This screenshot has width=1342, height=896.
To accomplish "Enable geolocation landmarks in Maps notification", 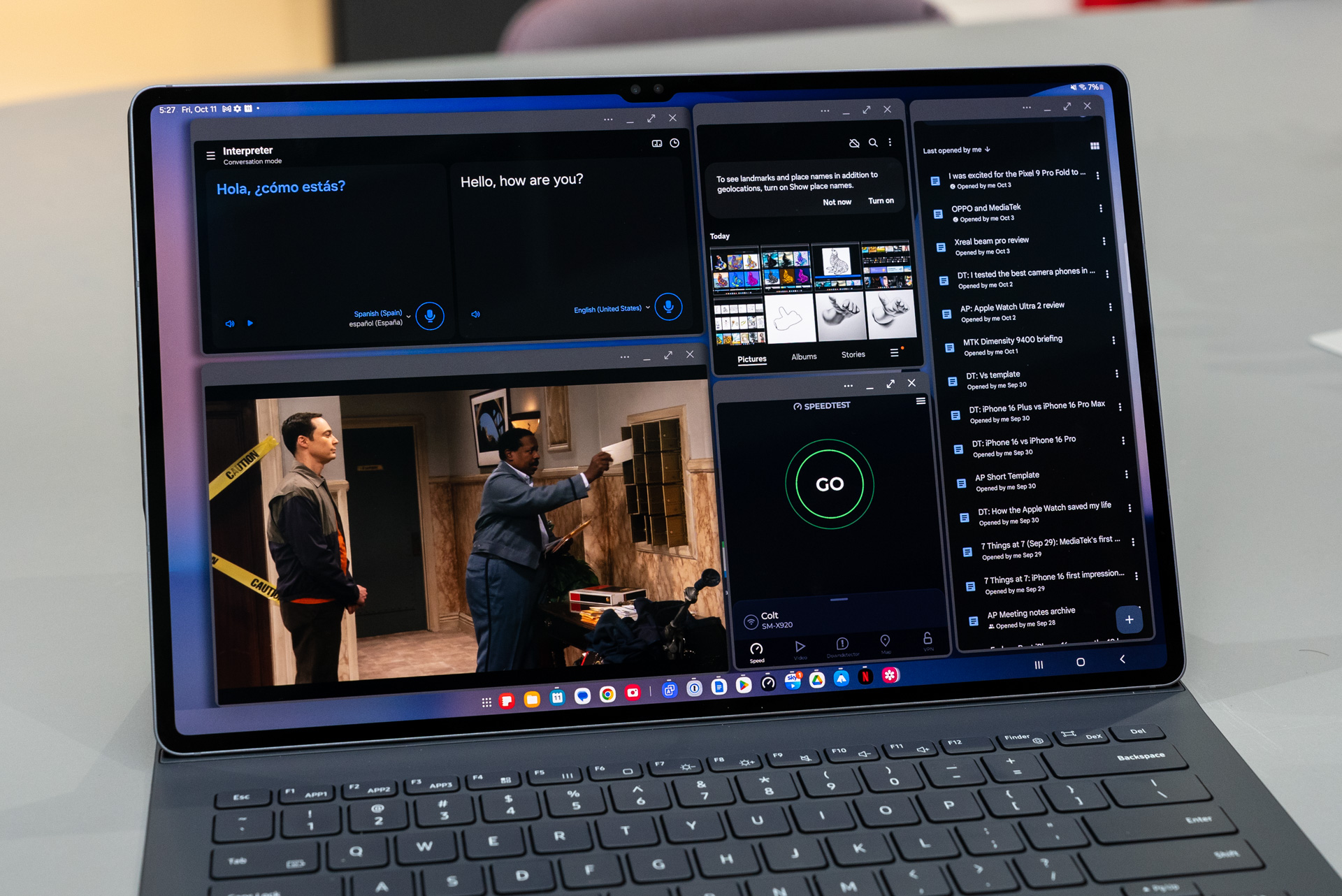I will click(x=881, y=203).
